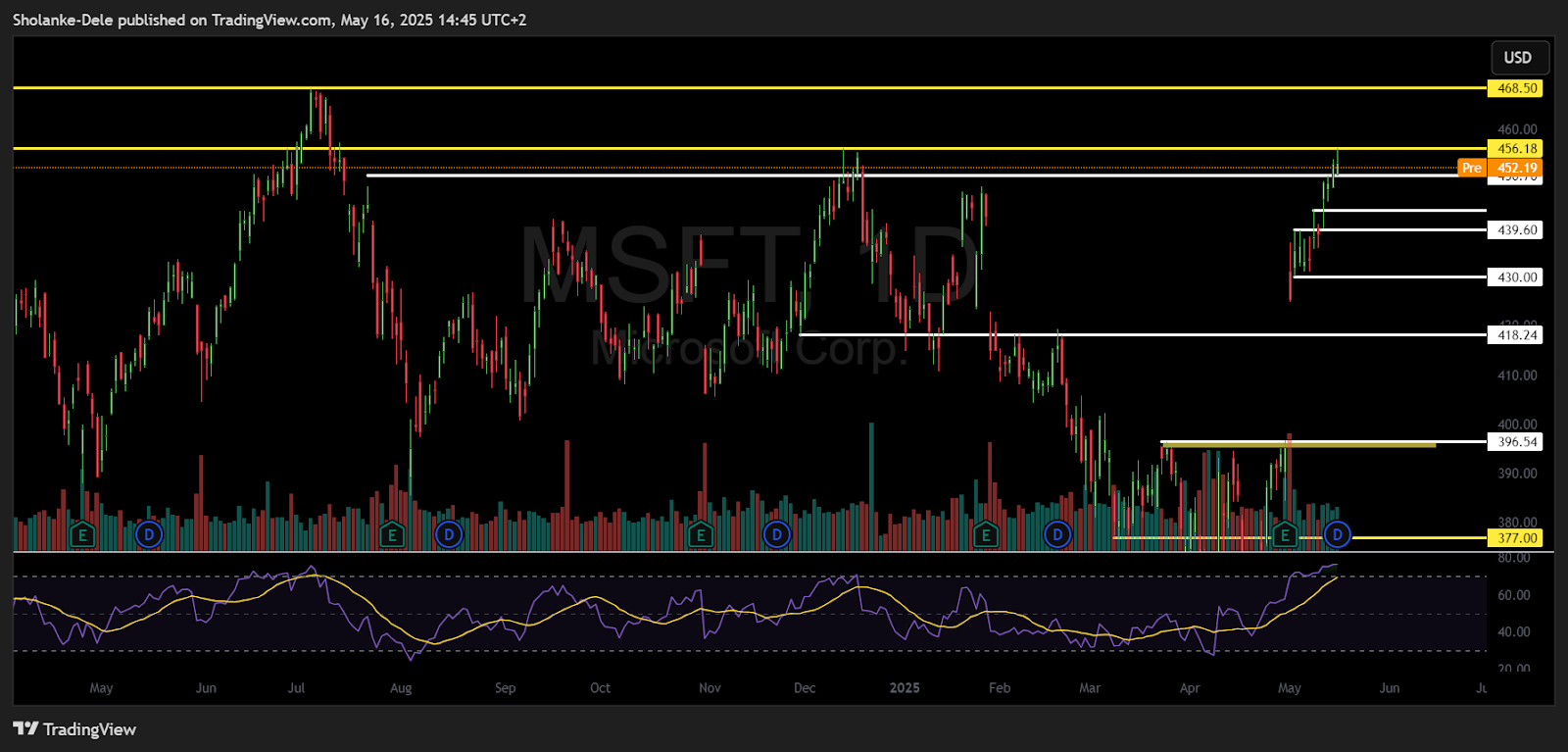Select the 439.60 price level label
This screenshot has width=1568, height=752.
(x=1515, y=230)
